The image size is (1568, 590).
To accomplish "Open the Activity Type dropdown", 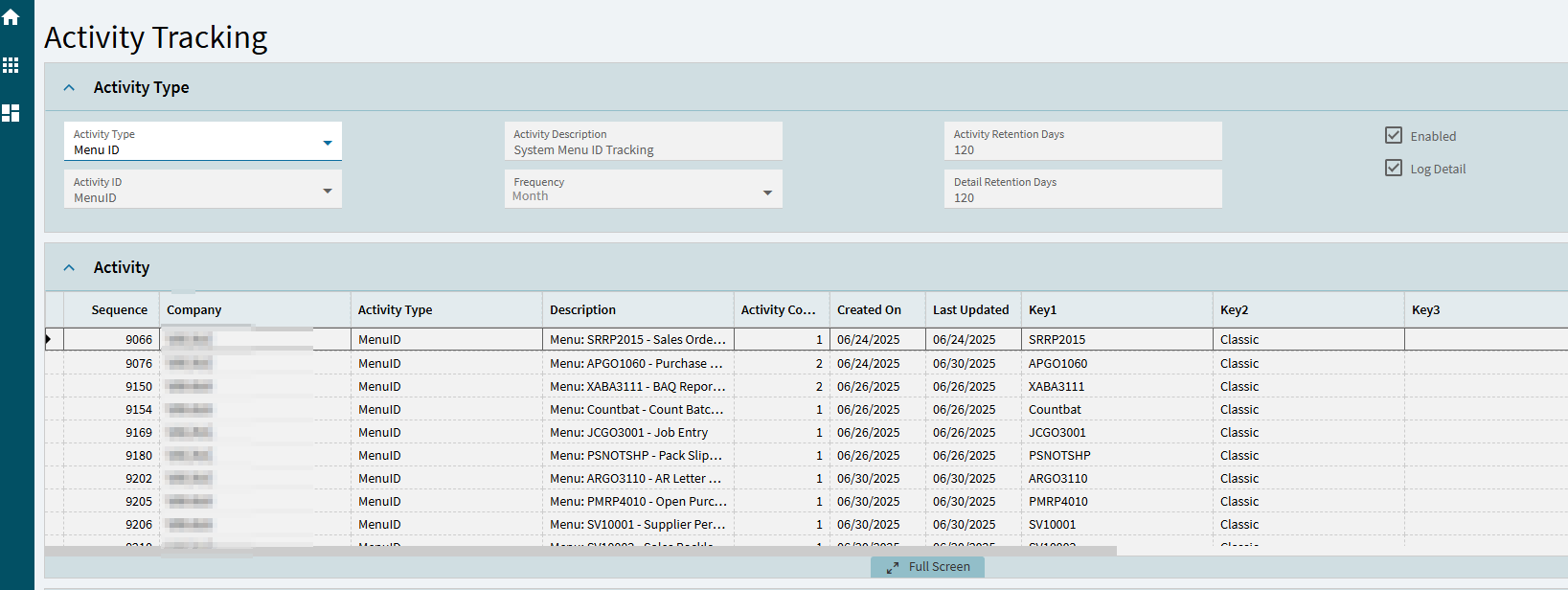I will point(328,143).
